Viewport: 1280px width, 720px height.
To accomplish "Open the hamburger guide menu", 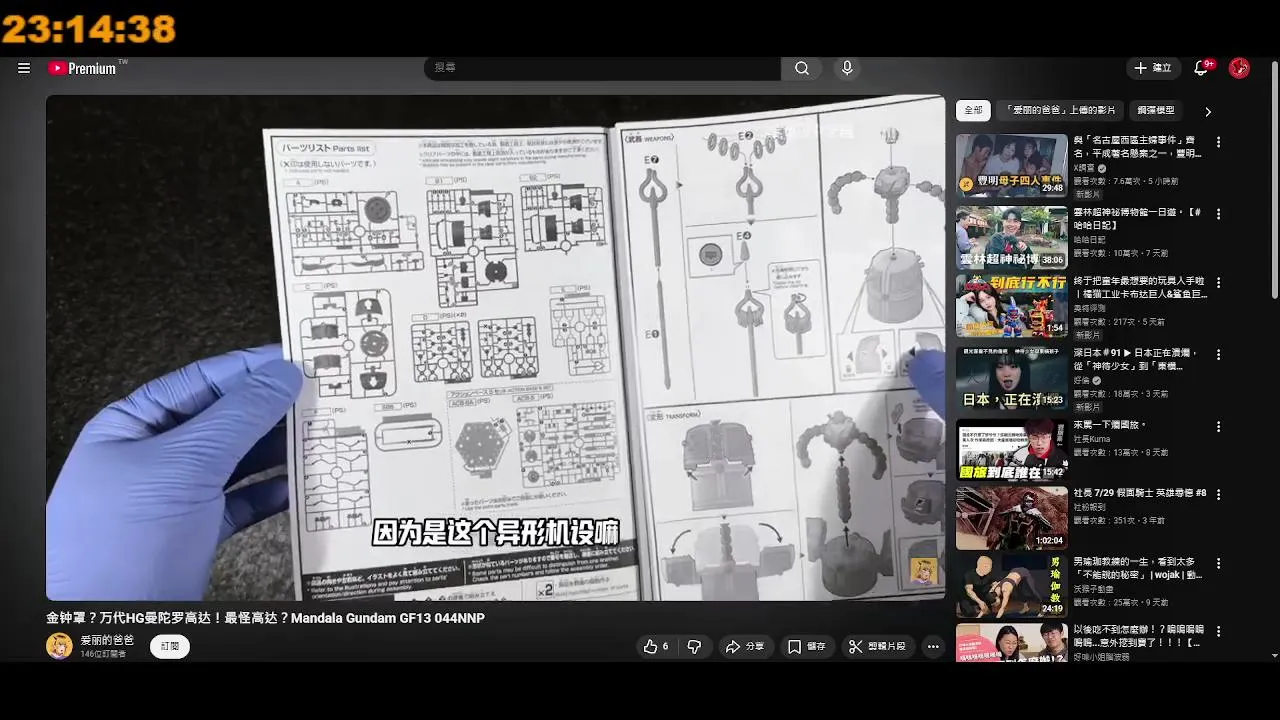I will [24, 68].
